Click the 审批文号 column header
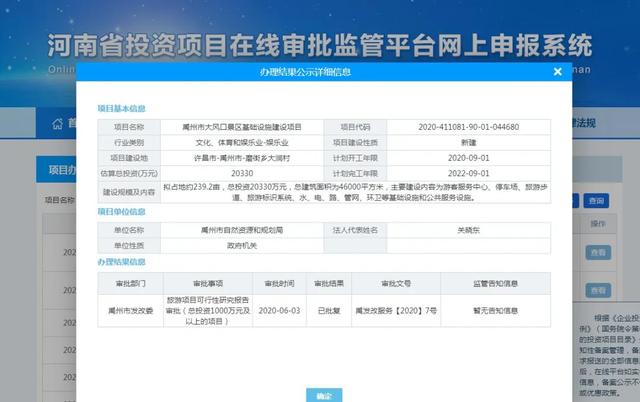640x402 pixels. point(396,283)
